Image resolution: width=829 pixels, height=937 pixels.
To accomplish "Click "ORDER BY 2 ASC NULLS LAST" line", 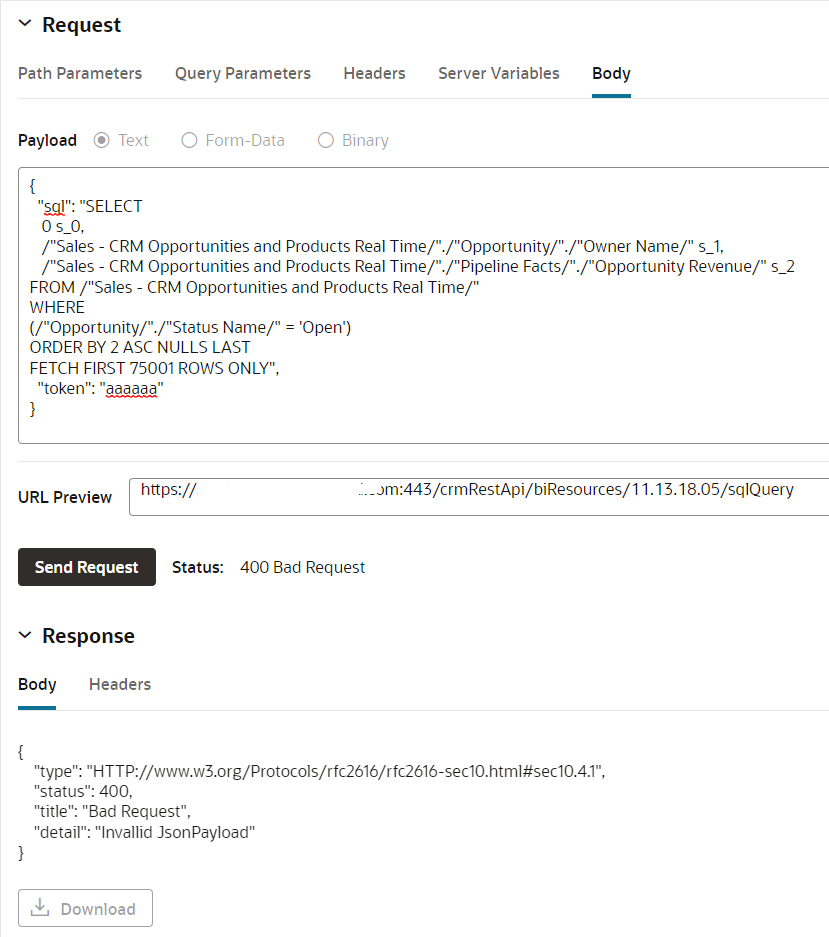I will 140,348.
